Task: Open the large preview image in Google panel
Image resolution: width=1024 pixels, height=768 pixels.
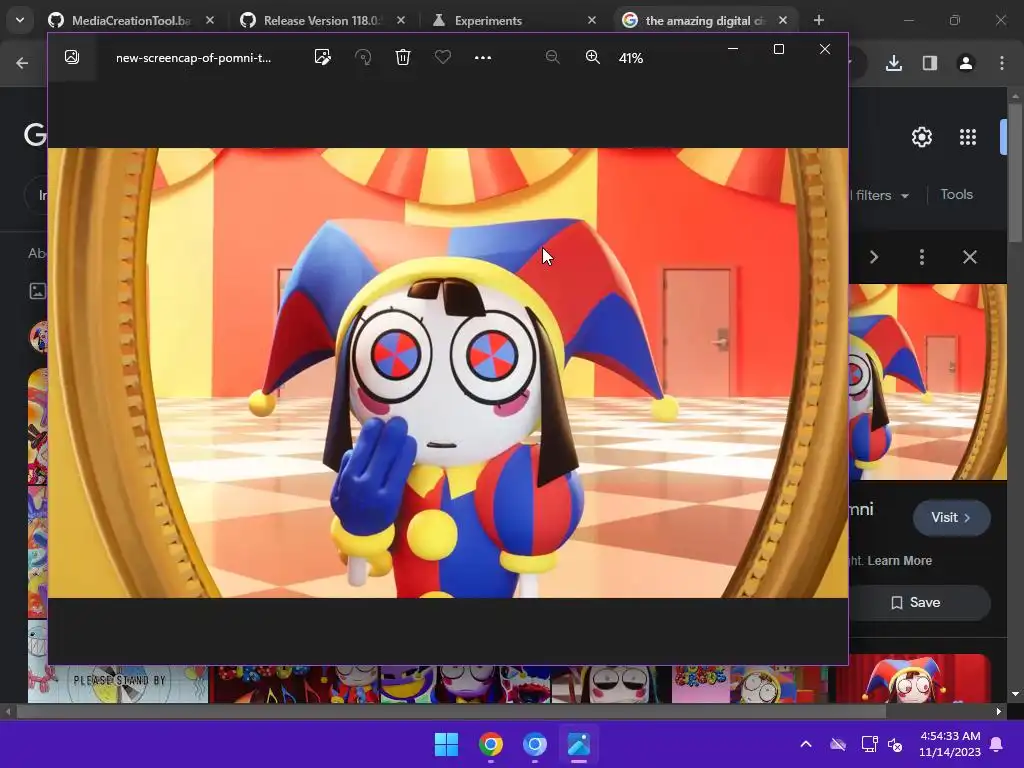Action: point(927,381)
